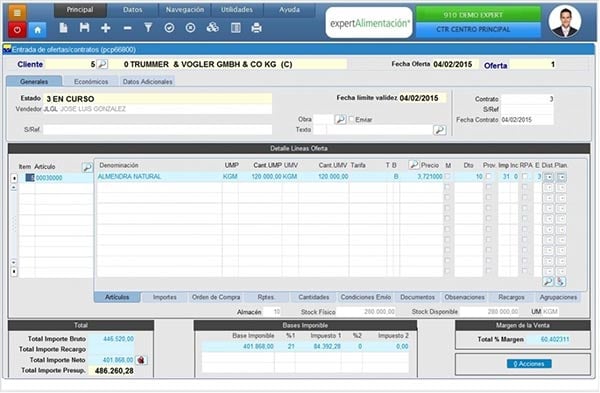
Task: Open the Navegación menu tab
Action: pyautogui.click(x=184, y=10)
